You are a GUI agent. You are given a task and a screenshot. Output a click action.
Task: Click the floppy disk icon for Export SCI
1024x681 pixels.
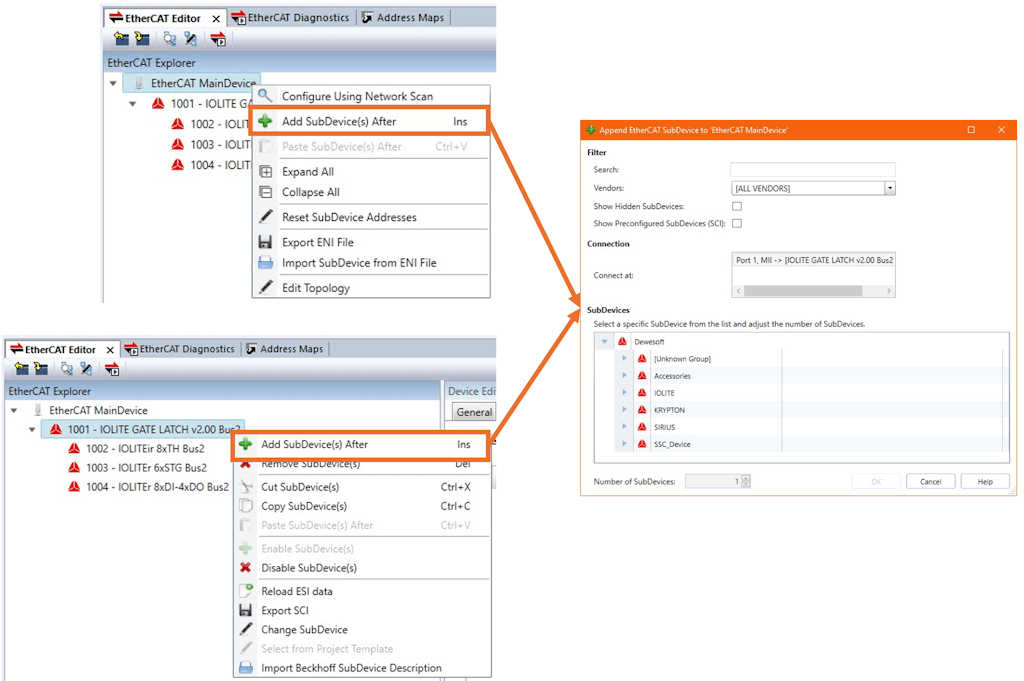click(x=246, y=610)
